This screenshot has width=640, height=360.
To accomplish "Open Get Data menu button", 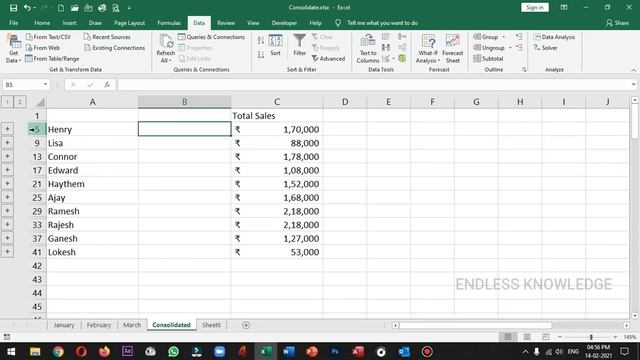I will tap(13, 49).
